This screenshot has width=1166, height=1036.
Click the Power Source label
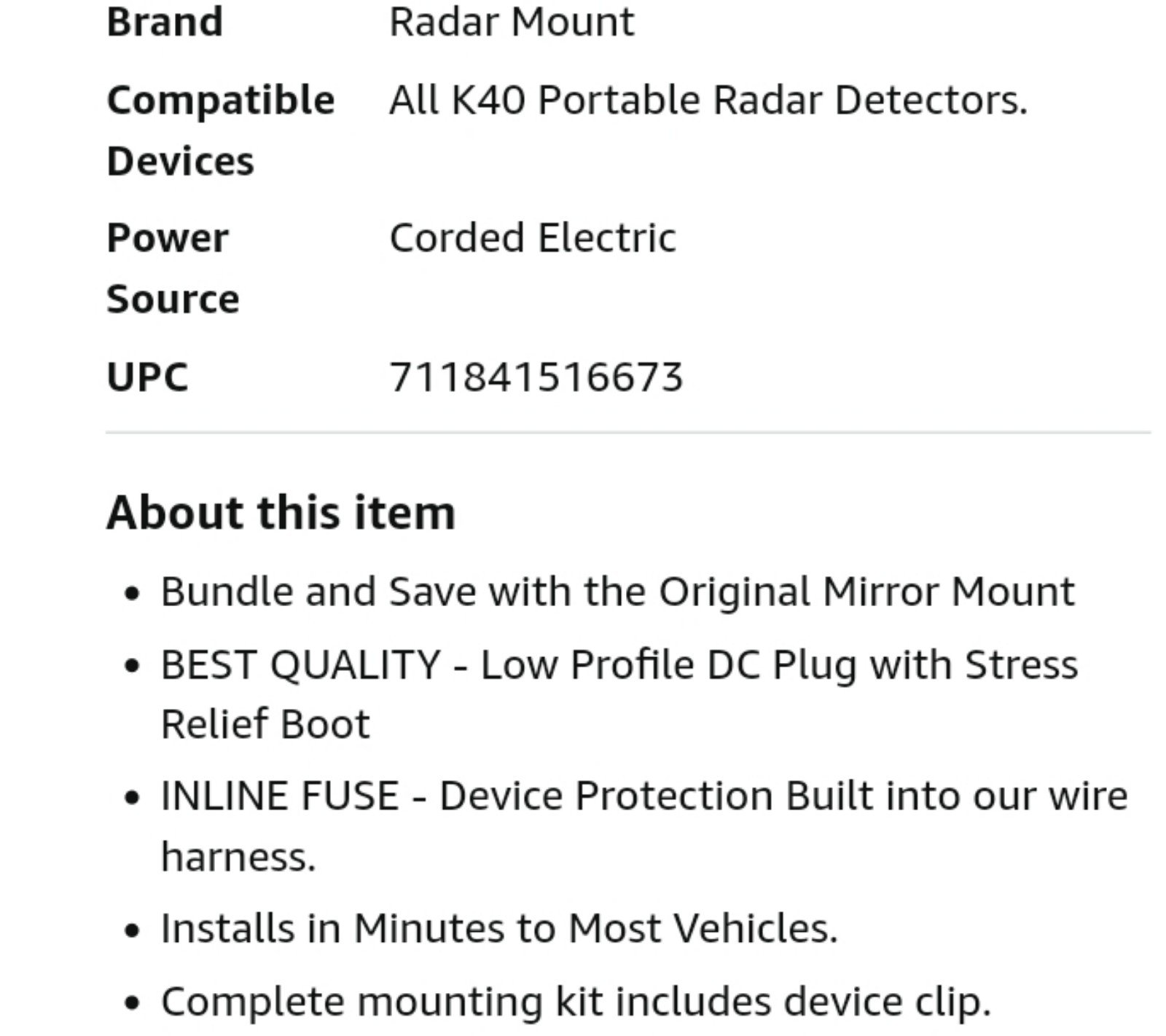pos(173,268)
